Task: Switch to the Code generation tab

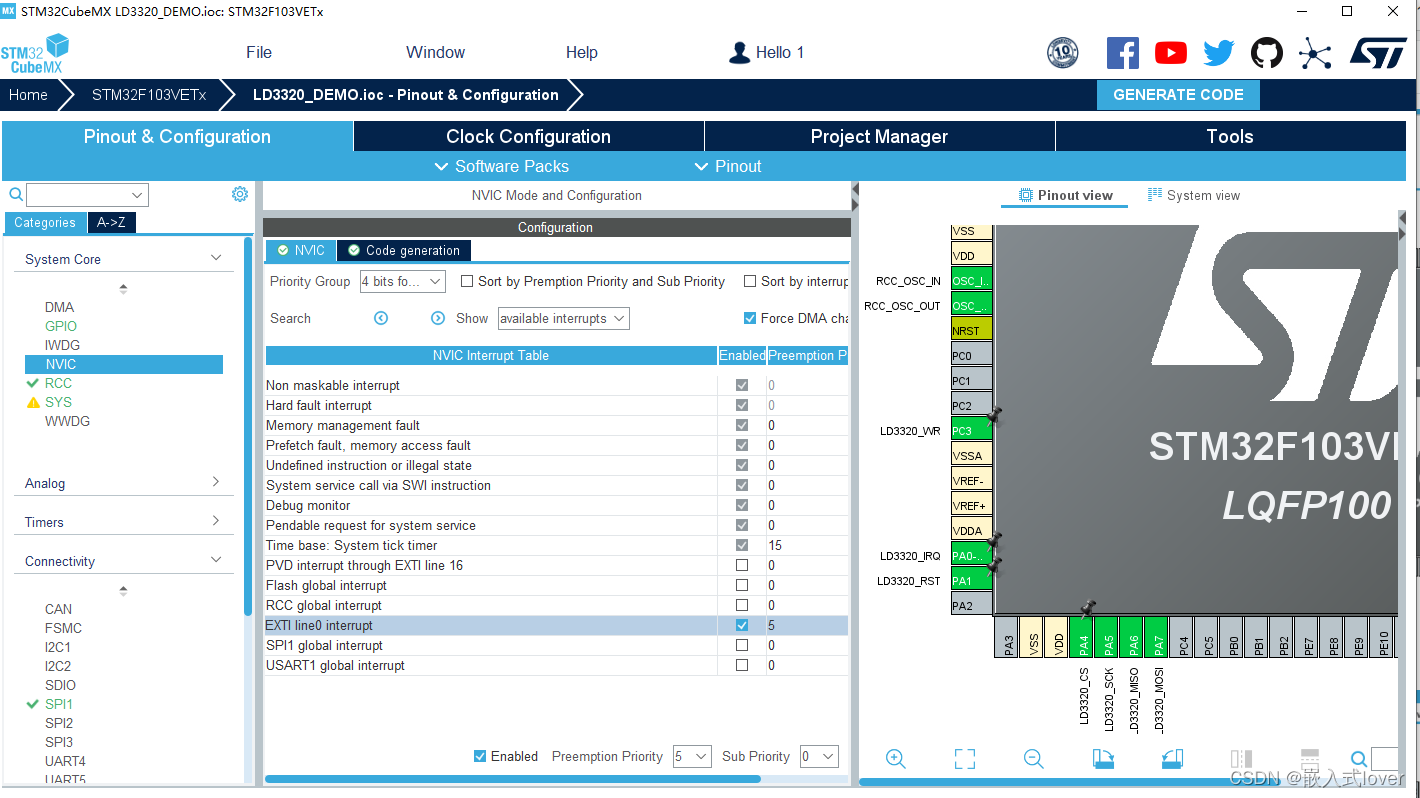Action: (x=403, y=250)
